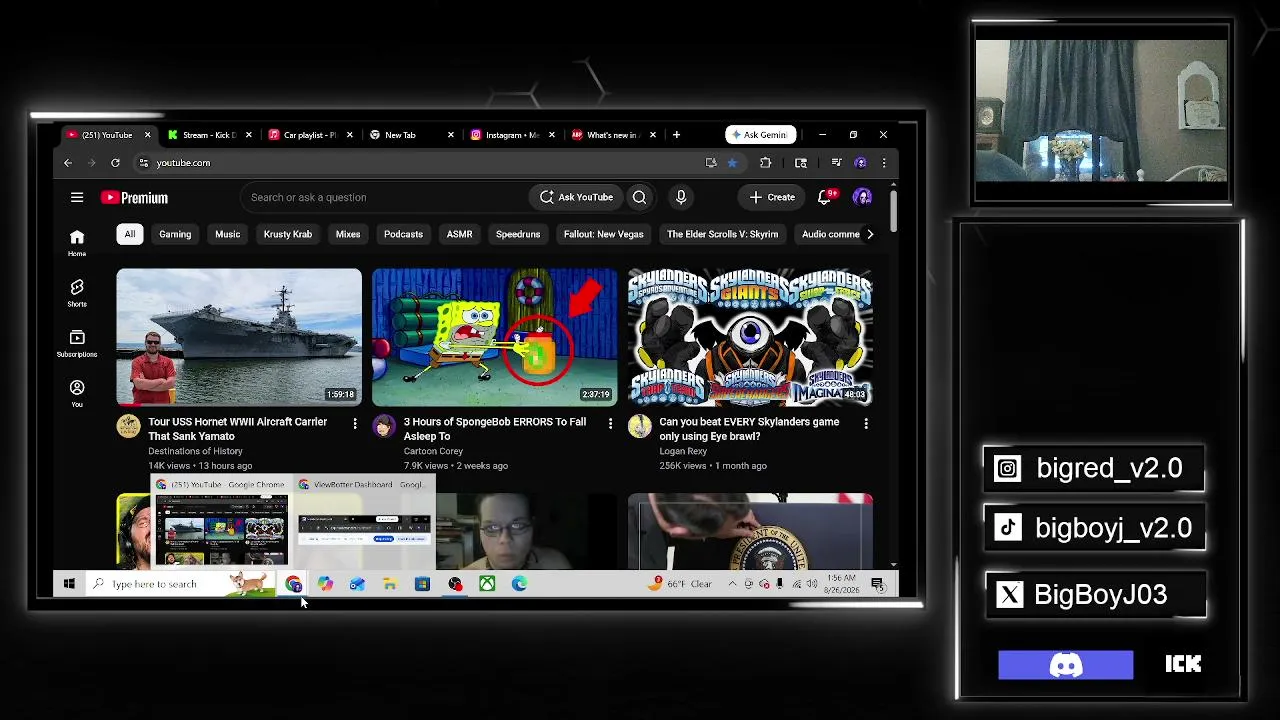Open the Destinations of History channel link

pyautogui.click(x=195, y=451)
